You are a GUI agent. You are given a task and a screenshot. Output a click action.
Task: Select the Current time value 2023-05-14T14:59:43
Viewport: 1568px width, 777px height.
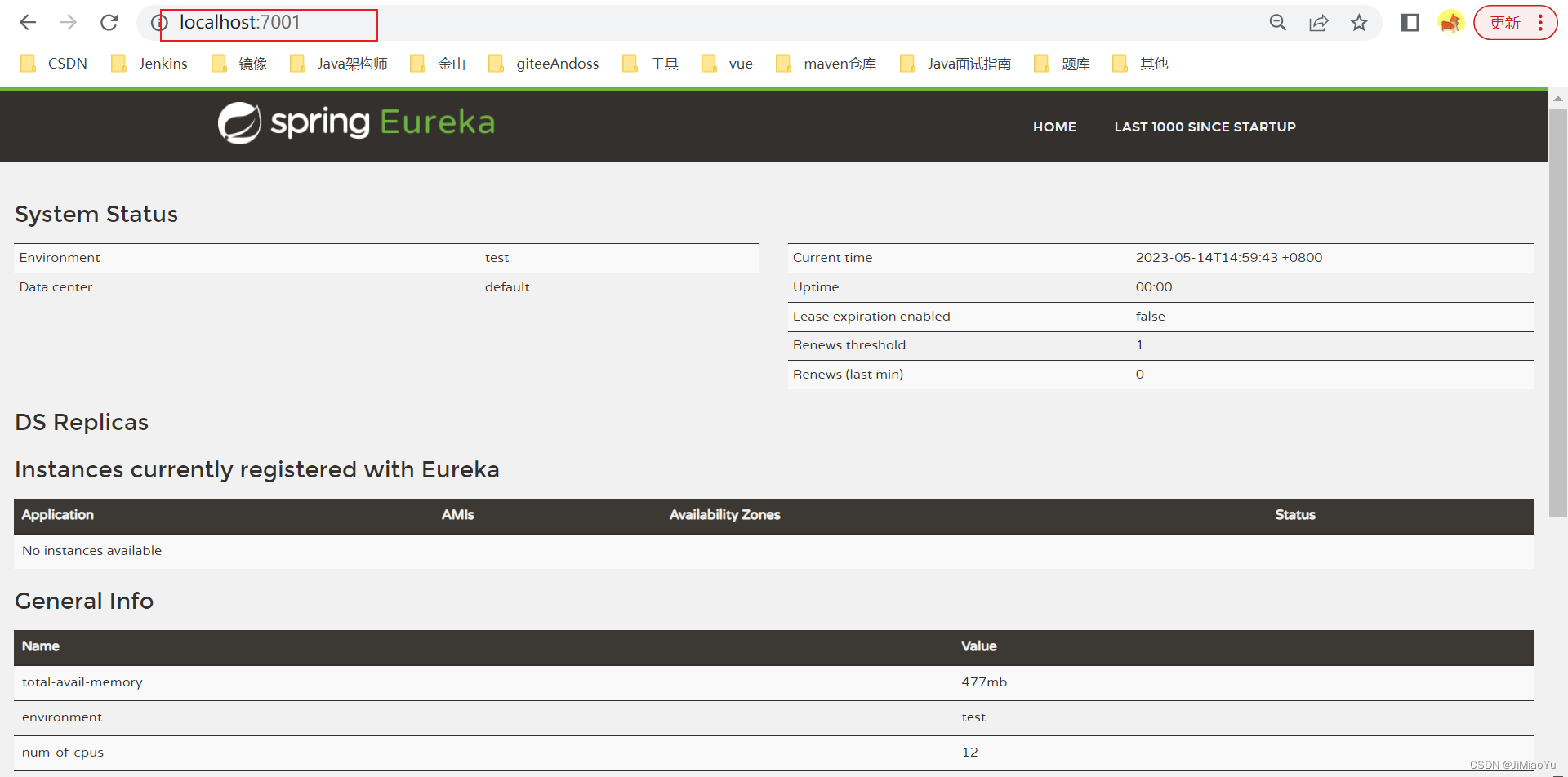coord(1229,258)
